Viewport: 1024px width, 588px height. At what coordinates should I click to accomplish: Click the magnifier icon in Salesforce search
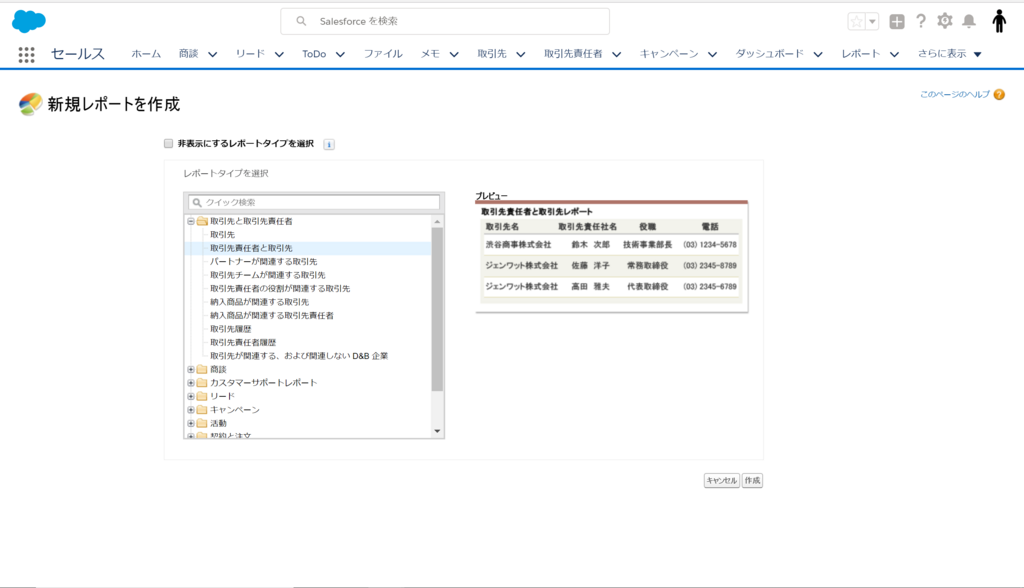[x=301, y=21]
